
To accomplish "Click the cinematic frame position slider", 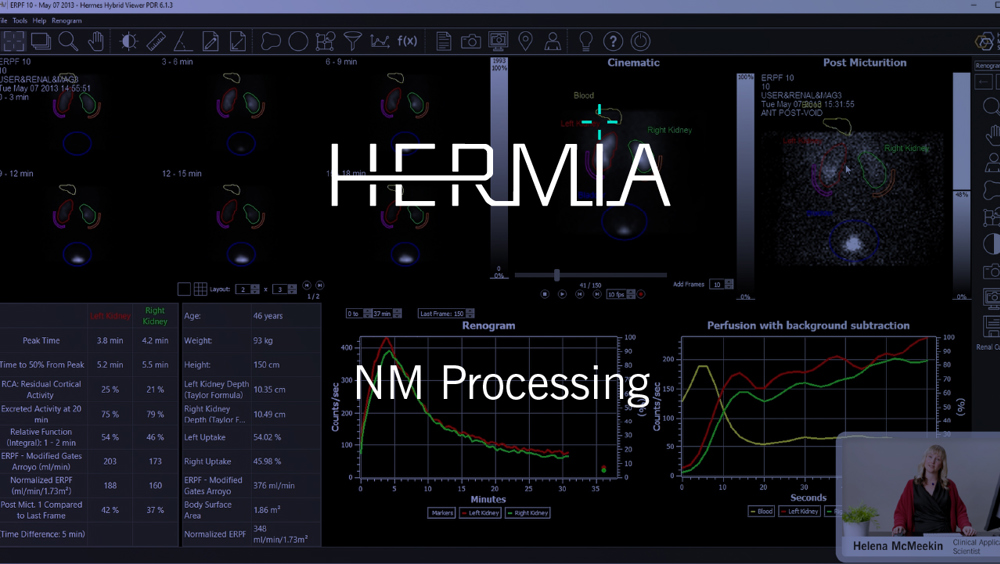I will point(557,275).
